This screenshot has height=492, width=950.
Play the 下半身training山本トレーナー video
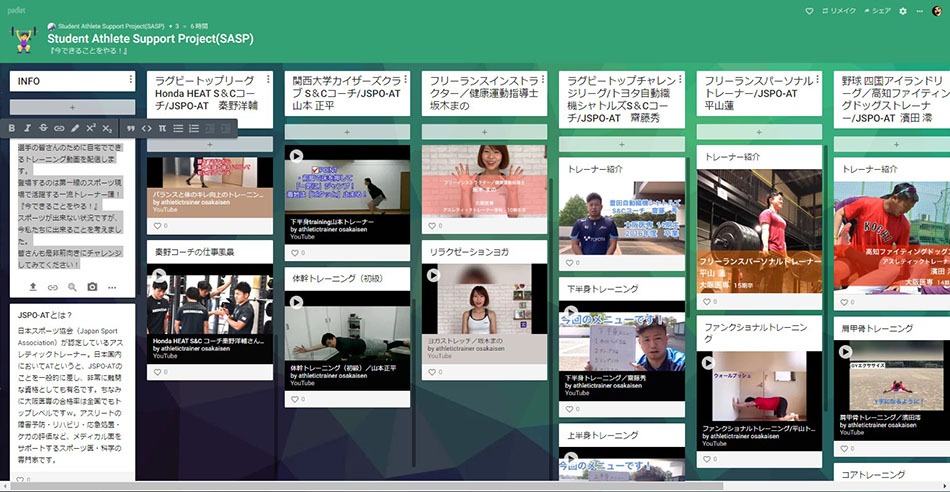pyautogui.click(x=296, y=156)
